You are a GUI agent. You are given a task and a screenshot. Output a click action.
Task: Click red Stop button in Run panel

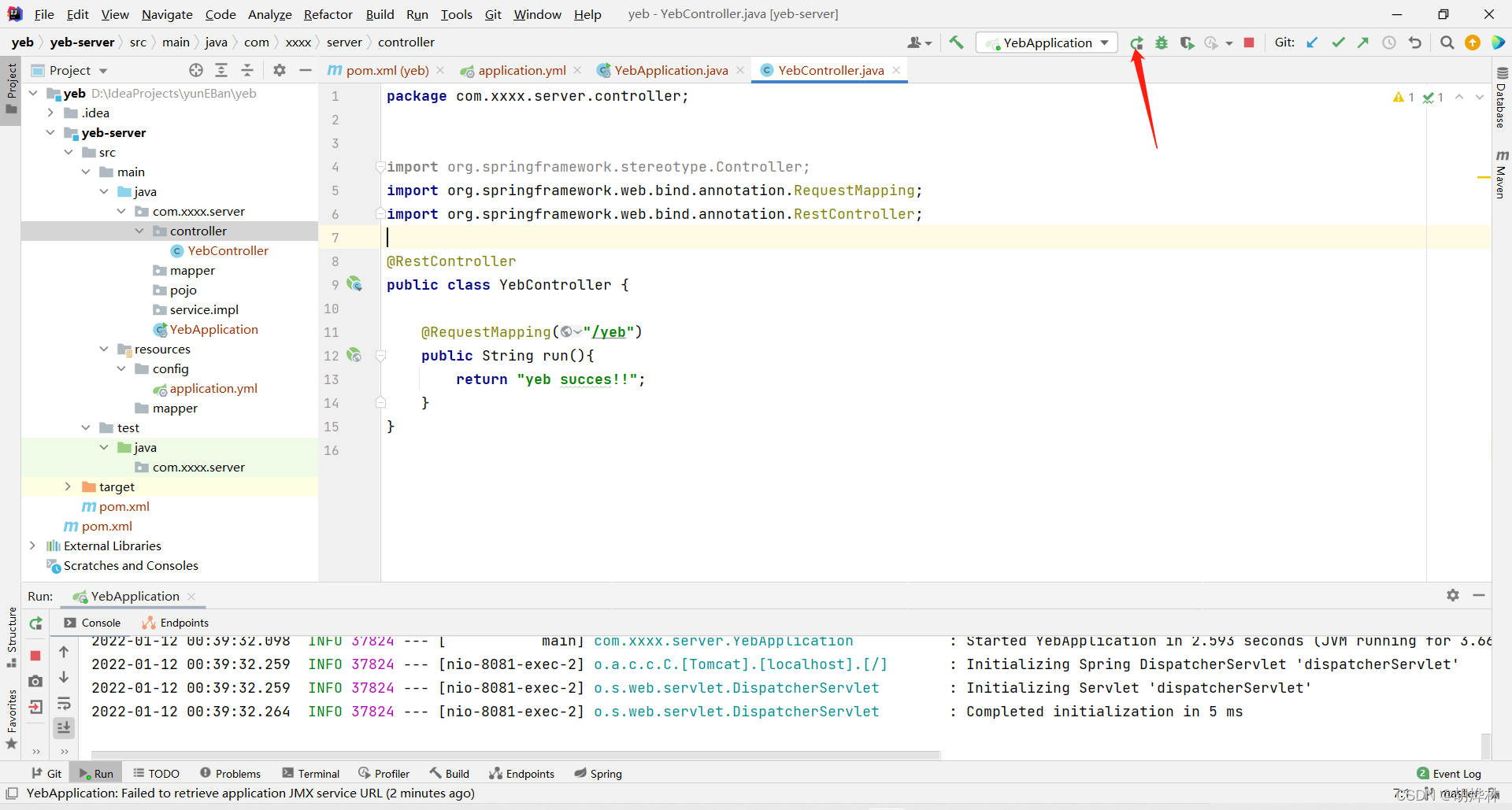click(35, 655)
